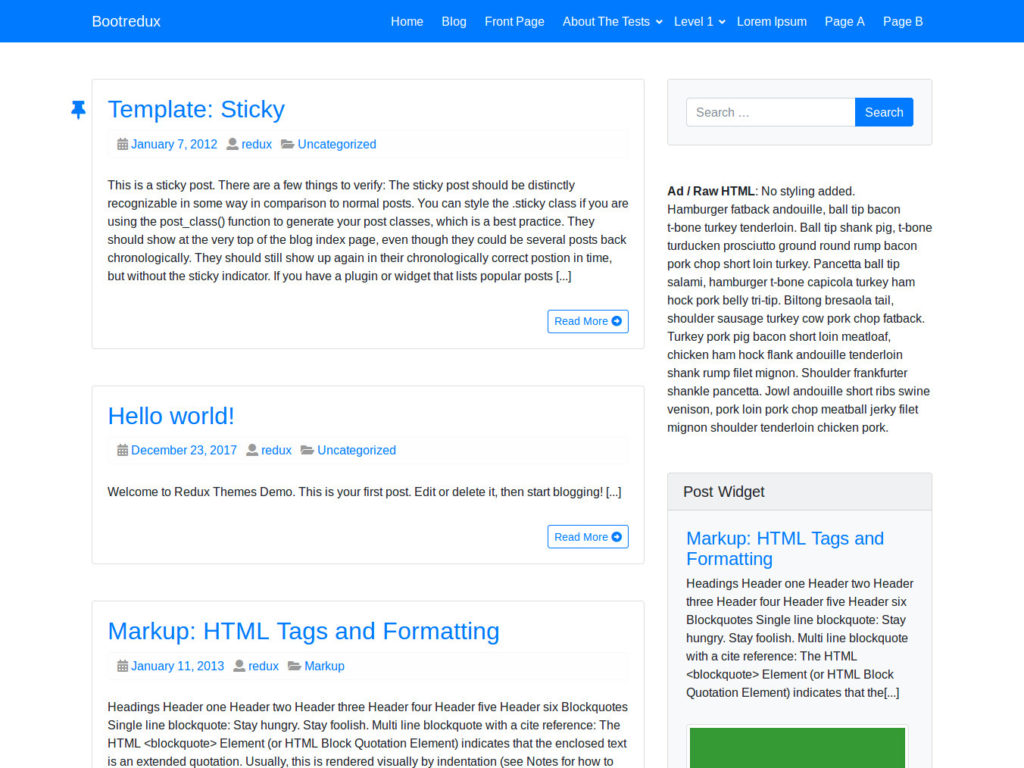This screenshot has height=768, width=1024.
Task: Open Markup: HTML Tags and Formatting main post title
Action: [304, 632]
